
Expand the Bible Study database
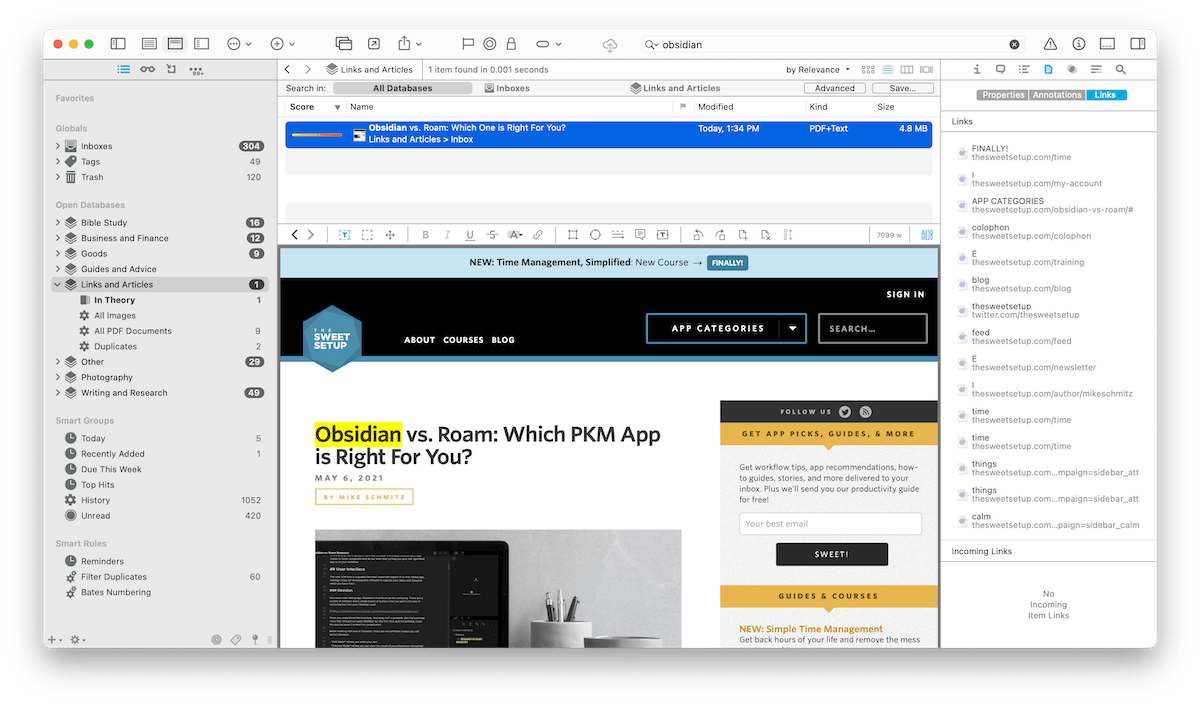click(58, 223)
